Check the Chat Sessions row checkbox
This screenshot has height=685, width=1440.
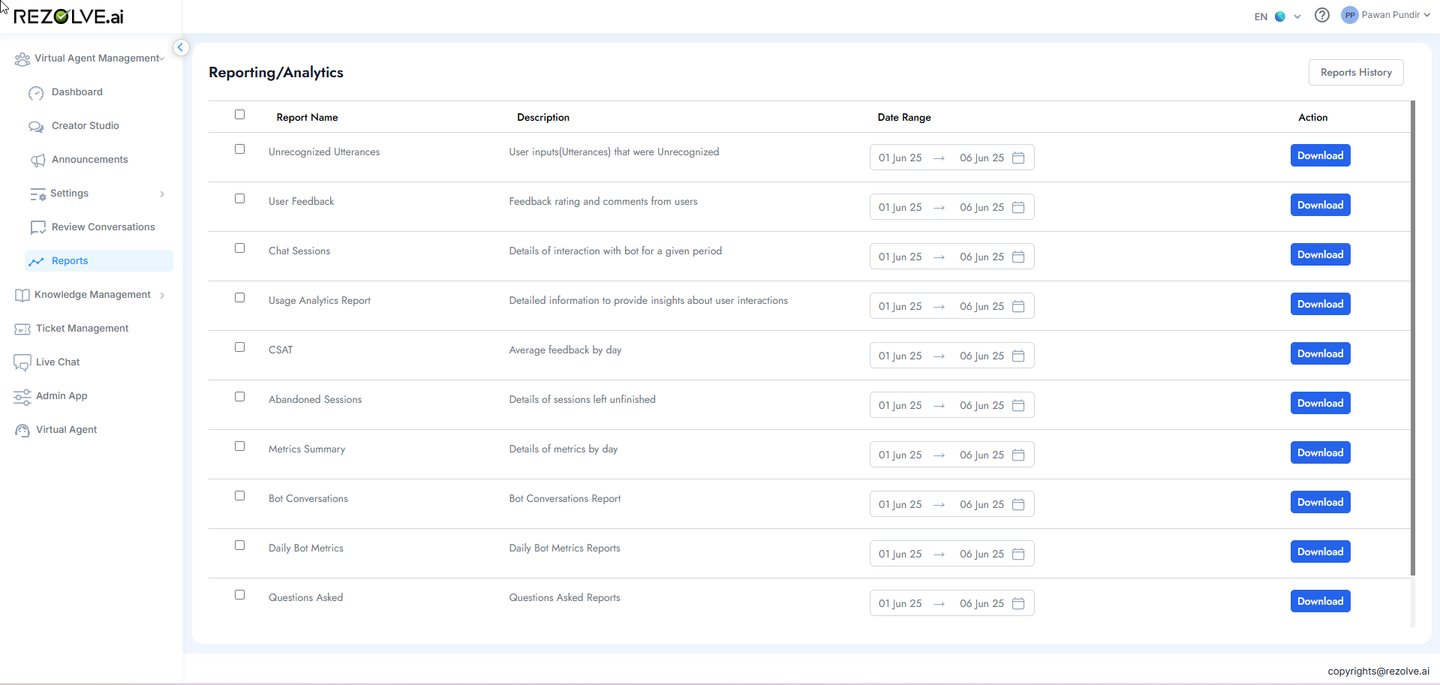[x=239, y=248]
